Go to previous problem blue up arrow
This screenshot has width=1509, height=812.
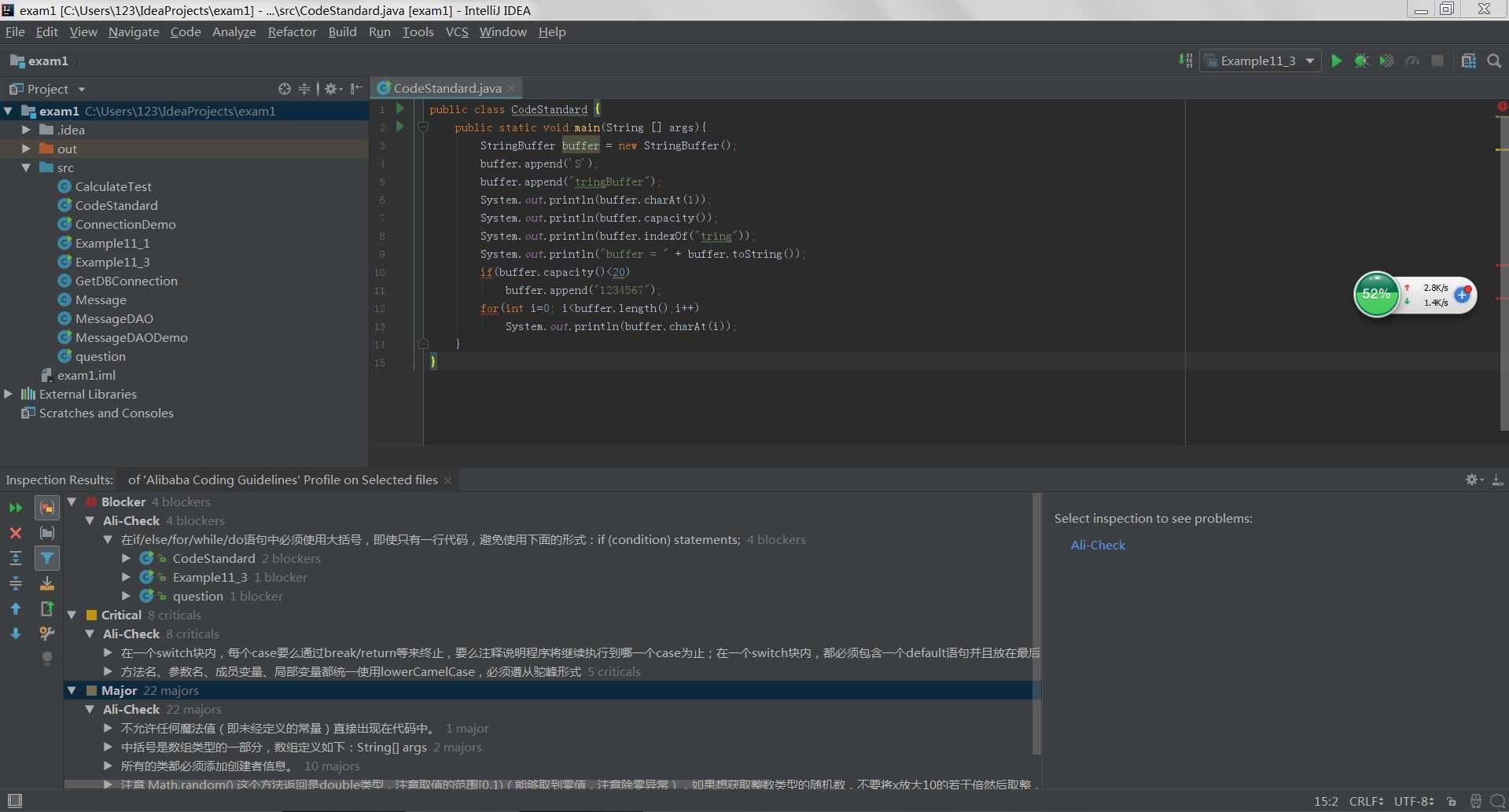[16, 608]
